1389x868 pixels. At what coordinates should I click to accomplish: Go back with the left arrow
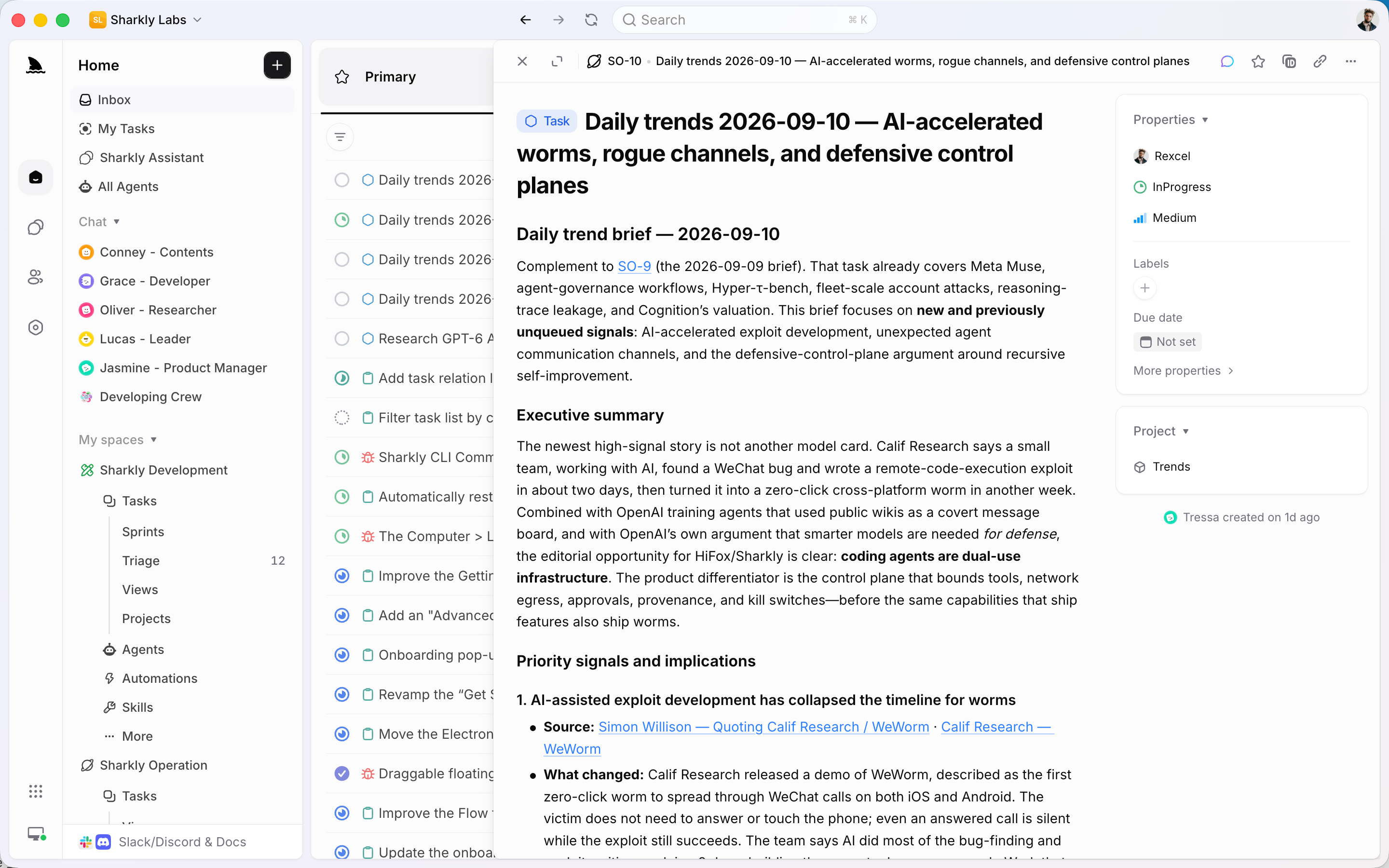(525, 20)
